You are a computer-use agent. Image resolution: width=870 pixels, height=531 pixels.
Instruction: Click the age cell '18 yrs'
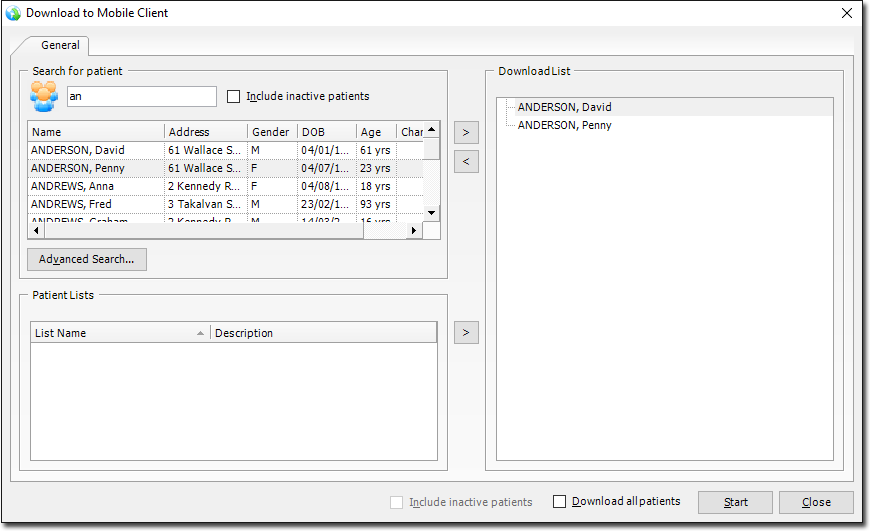pos(375,186)
